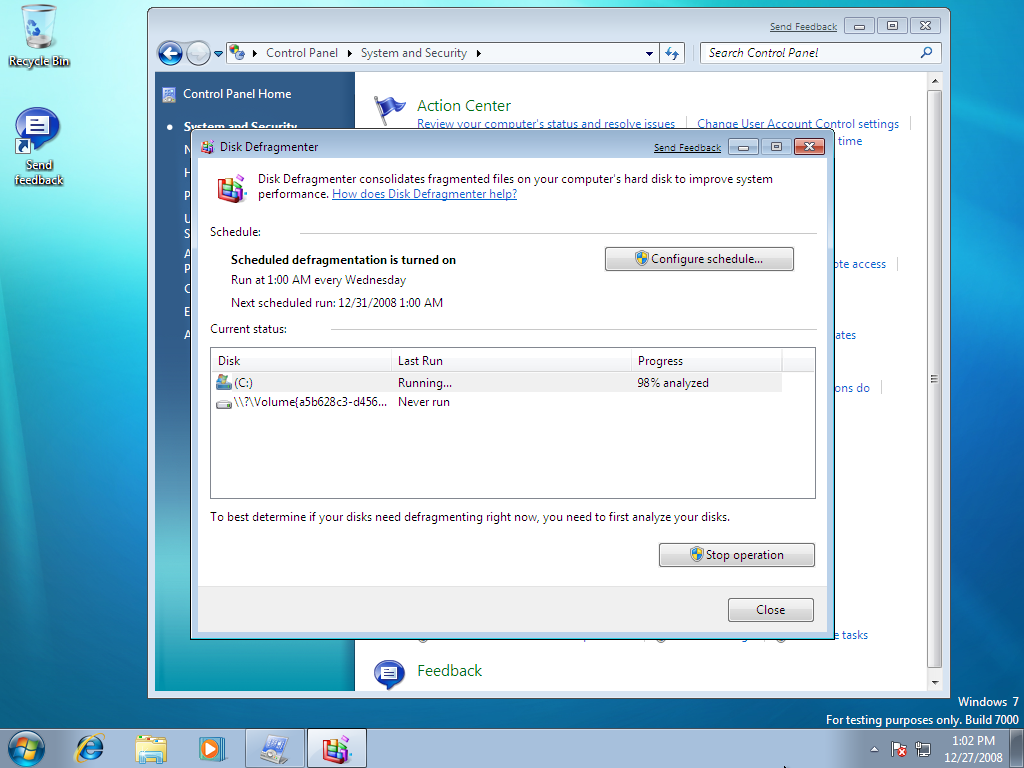Click the Never run status cell
1024x768 pixels.
[x=424, y=402]
